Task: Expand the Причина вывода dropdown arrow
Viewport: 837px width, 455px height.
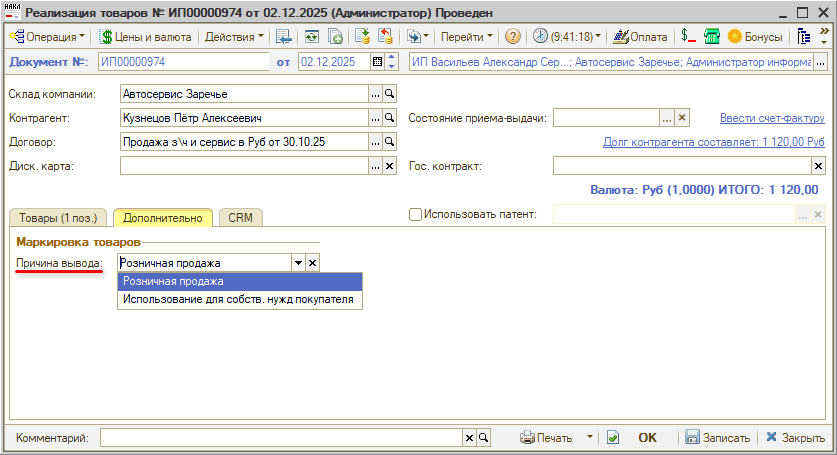Action: click(297, 263)
